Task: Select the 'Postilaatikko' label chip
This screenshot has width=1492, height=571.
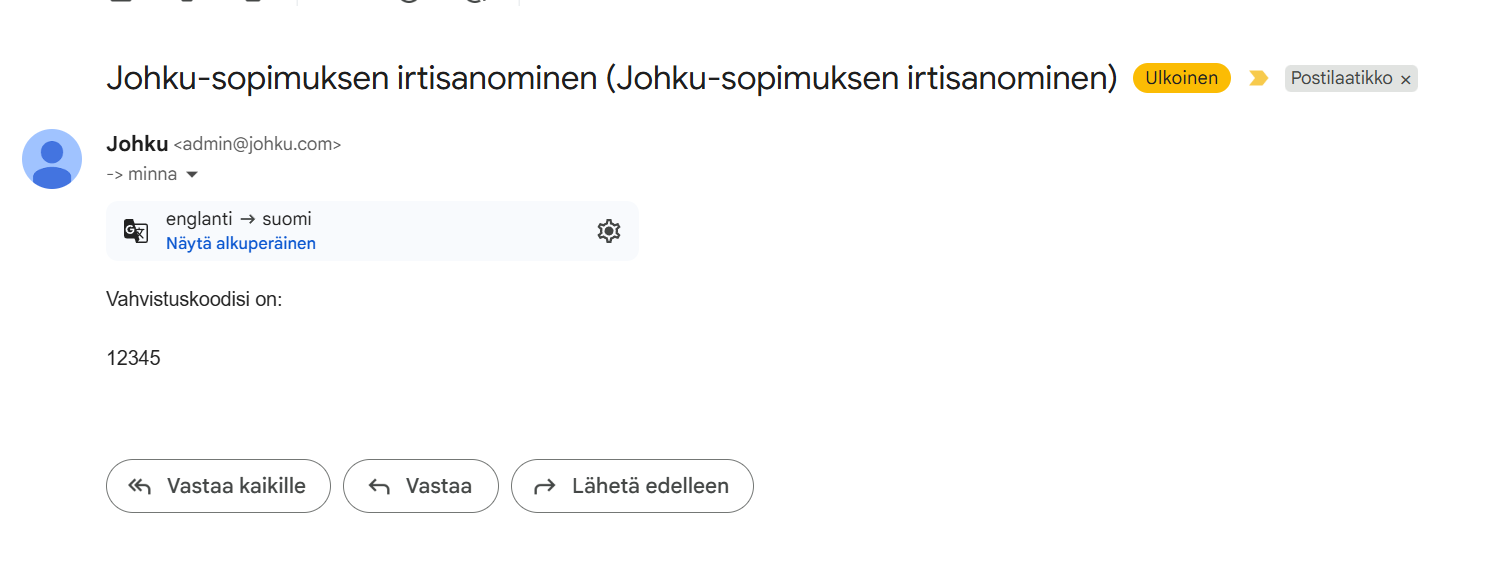Action: (1340, 78)
